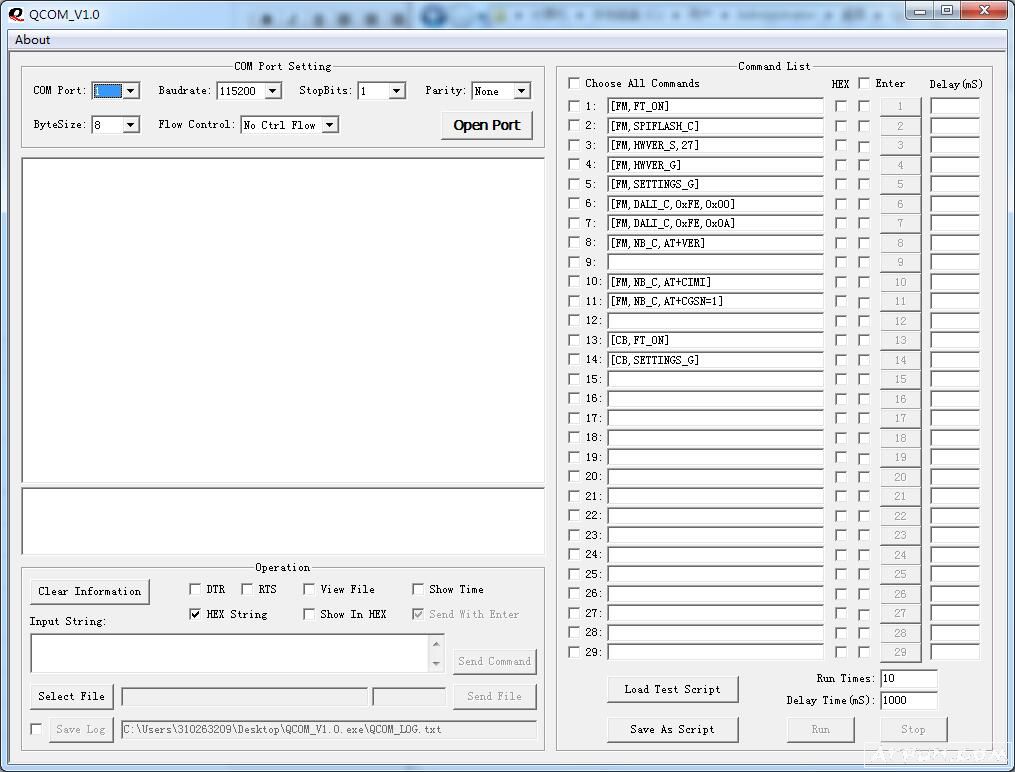This screenshot has width=1015, height=772.
Task: Enable the DTR checkbox
Action: (195, 589)
